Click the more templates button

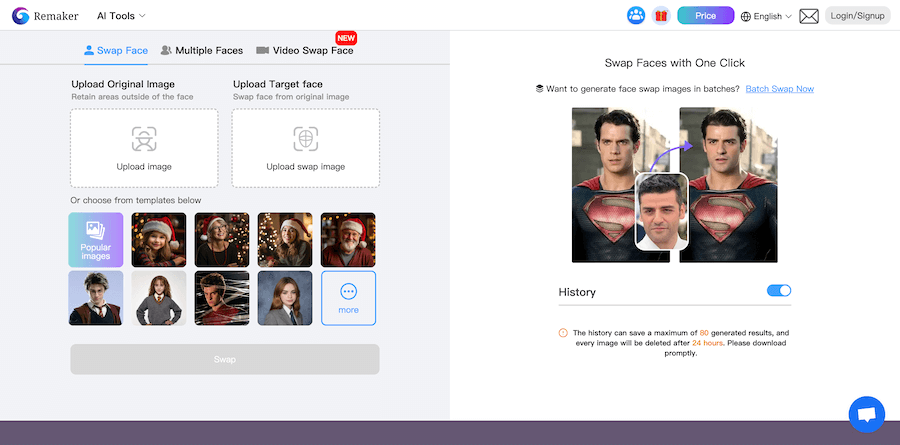click(x=348, y=298)
